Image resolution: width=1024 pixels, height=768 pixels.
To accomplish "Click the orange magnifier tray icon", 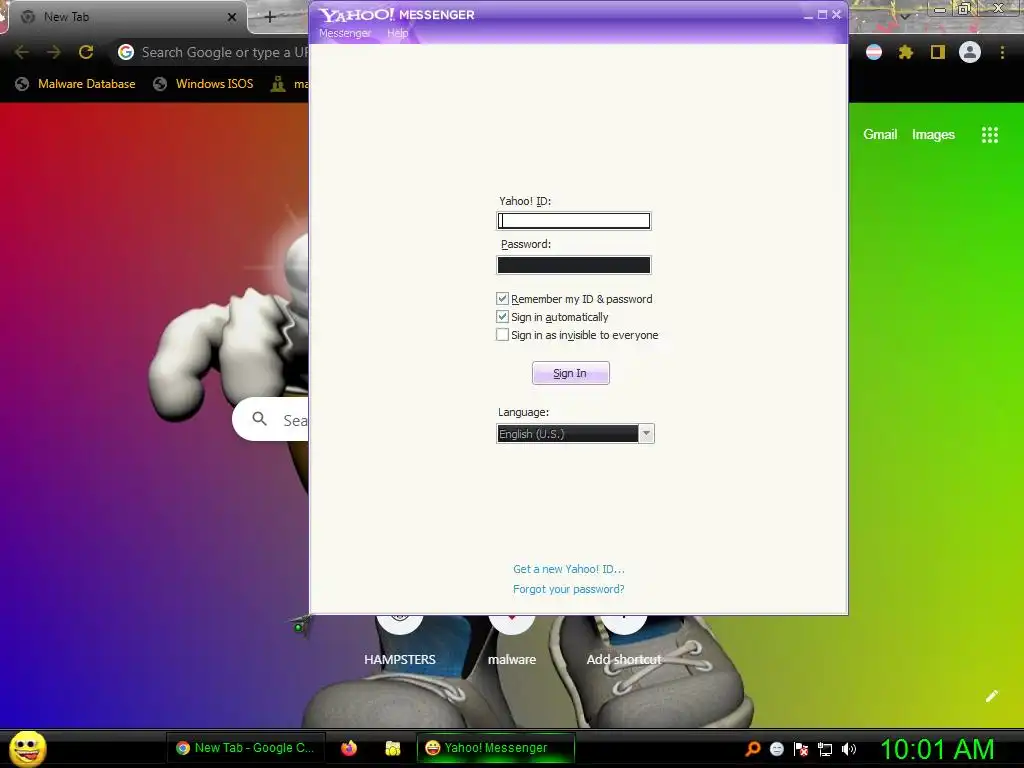I will pos(753,749).
